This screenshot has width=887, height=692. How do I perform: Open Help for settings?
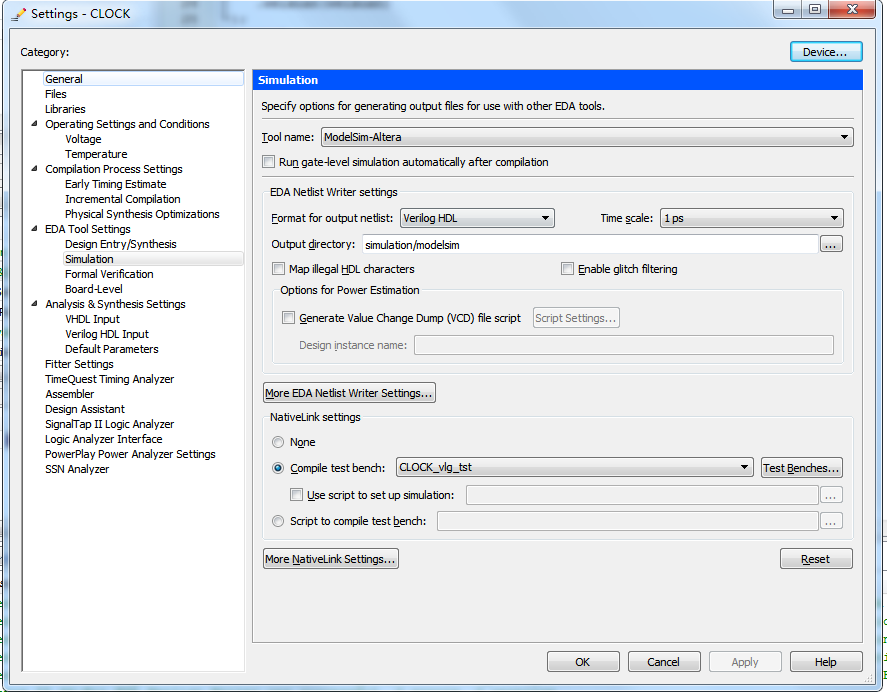click(826, 662)
